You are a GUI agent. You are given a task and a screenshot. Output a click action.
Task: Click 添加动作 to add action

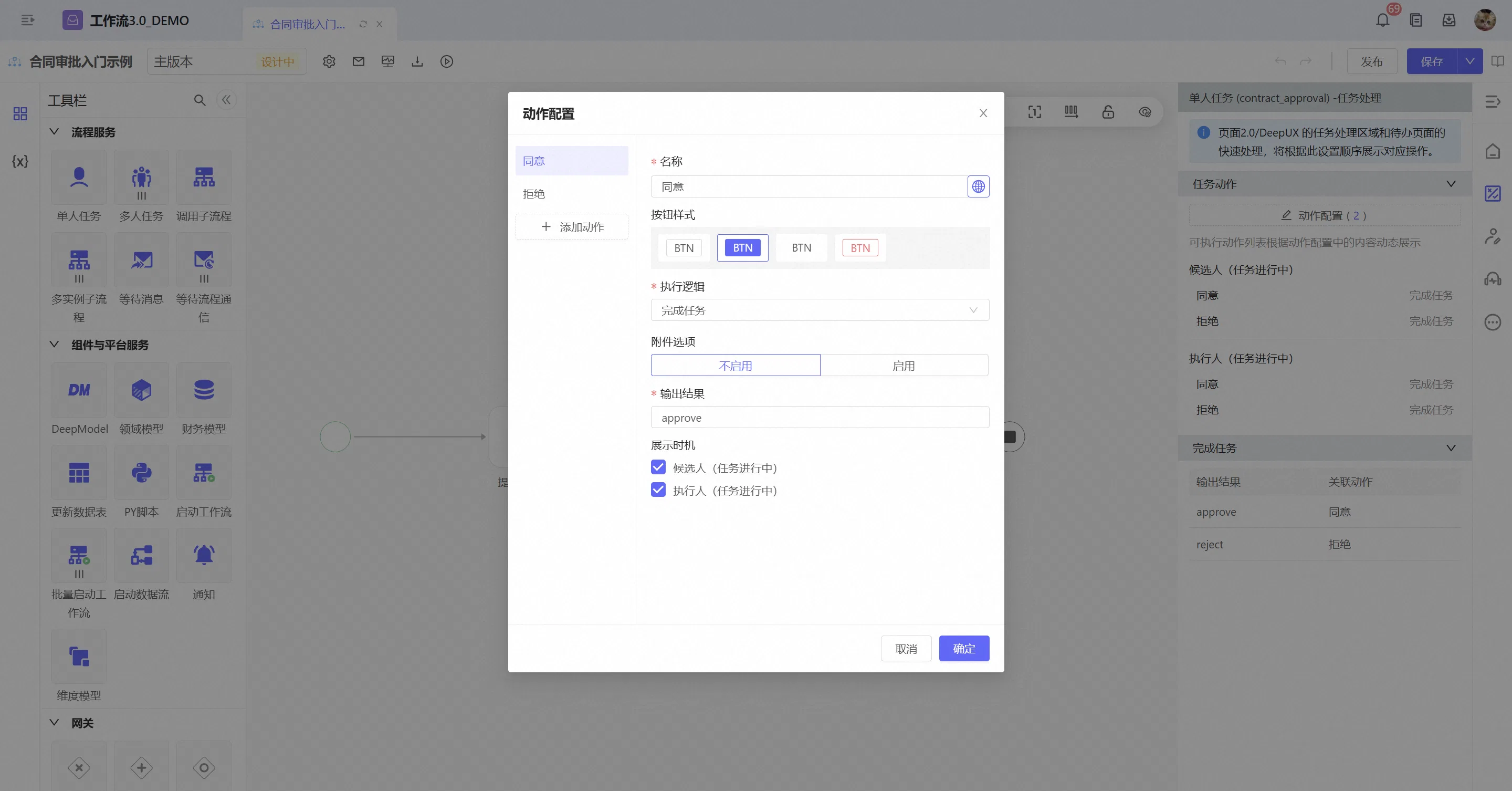(x=572, y=227)
